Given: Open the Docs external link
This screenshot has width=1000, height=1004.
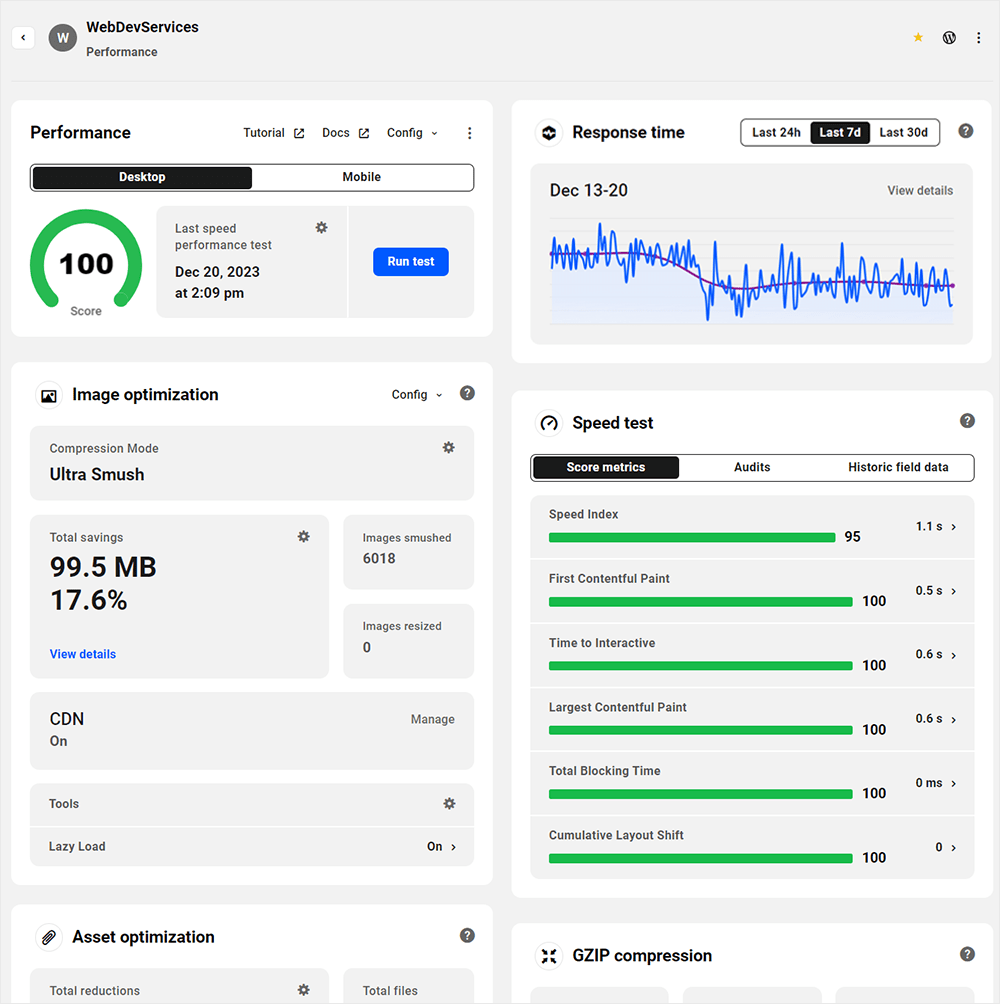Looking at the screenshot, I should 345,133.
